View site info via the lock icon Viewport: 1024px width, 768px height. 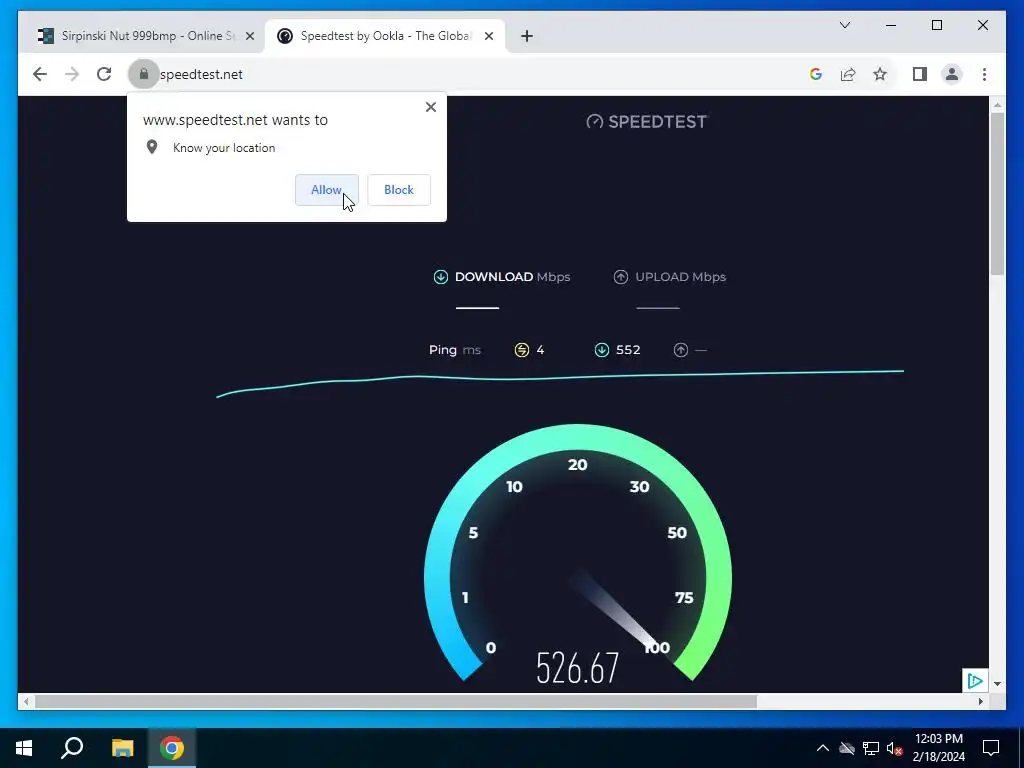click(144, 74)
